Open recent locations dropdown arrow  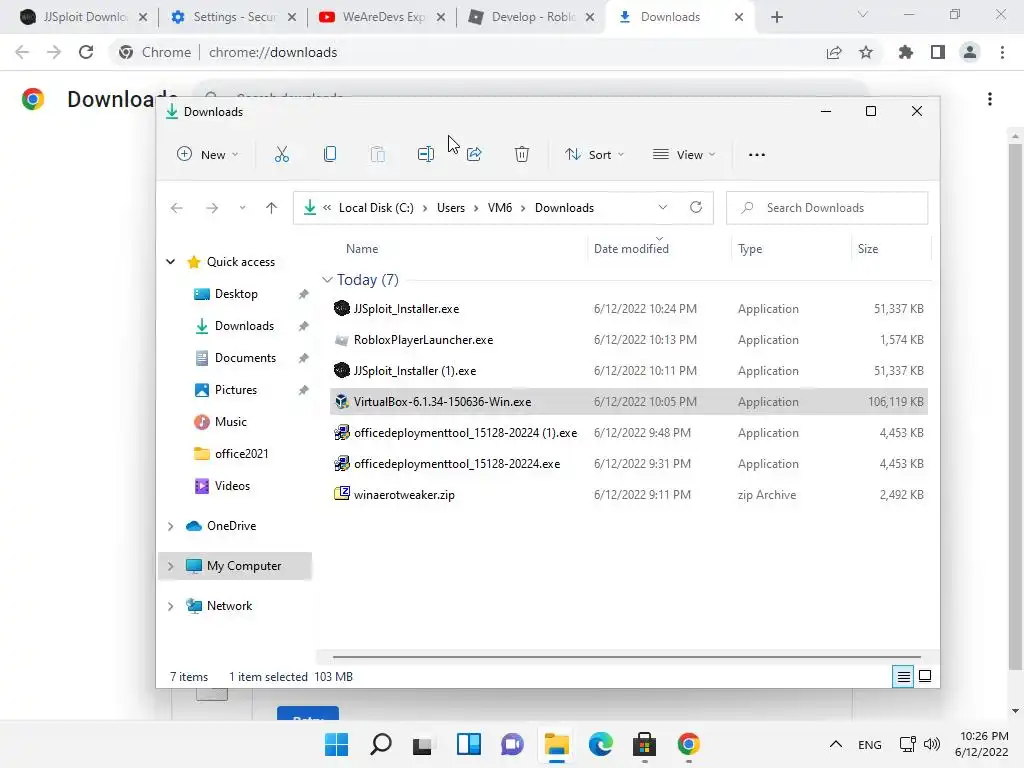pyautogui.click(x=242, y=208)
